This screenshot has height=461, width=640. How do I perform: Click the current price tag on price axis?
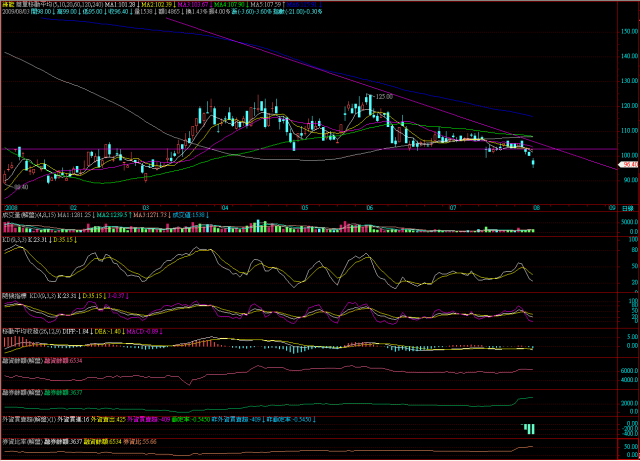(x=630, y=165)
